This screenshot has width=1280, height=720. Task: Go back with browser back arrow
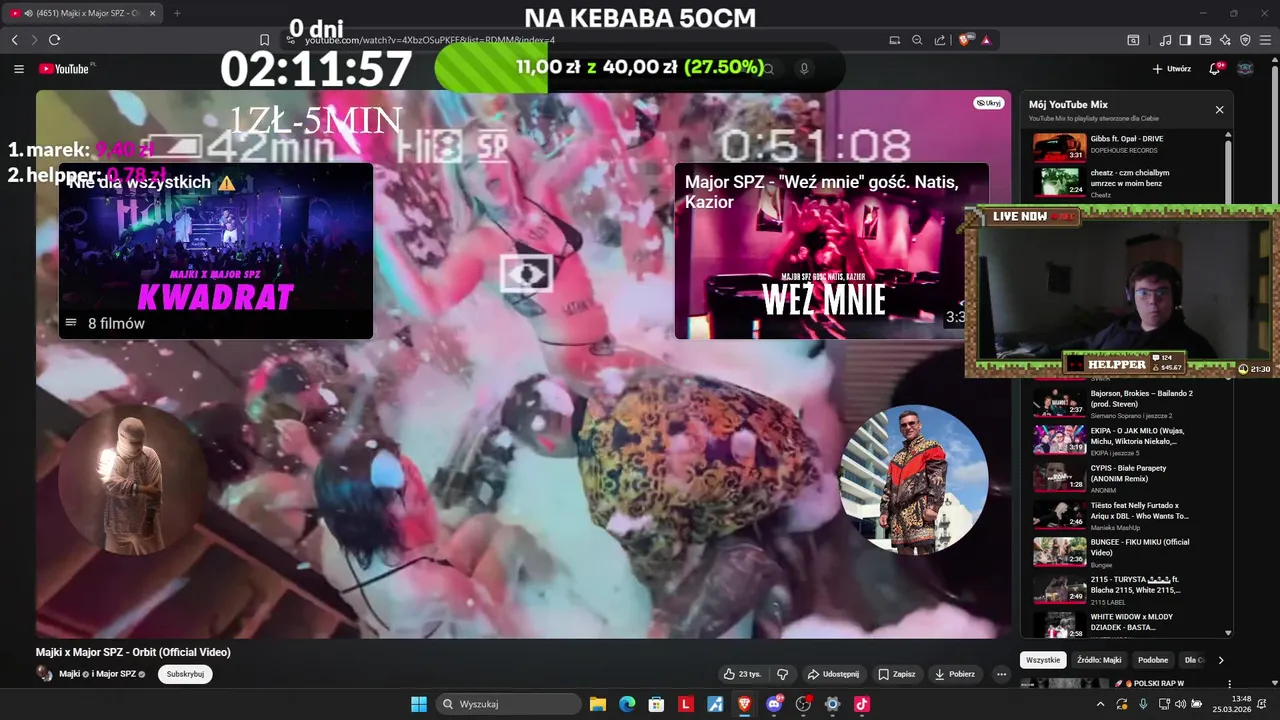[x=15, y=40]
